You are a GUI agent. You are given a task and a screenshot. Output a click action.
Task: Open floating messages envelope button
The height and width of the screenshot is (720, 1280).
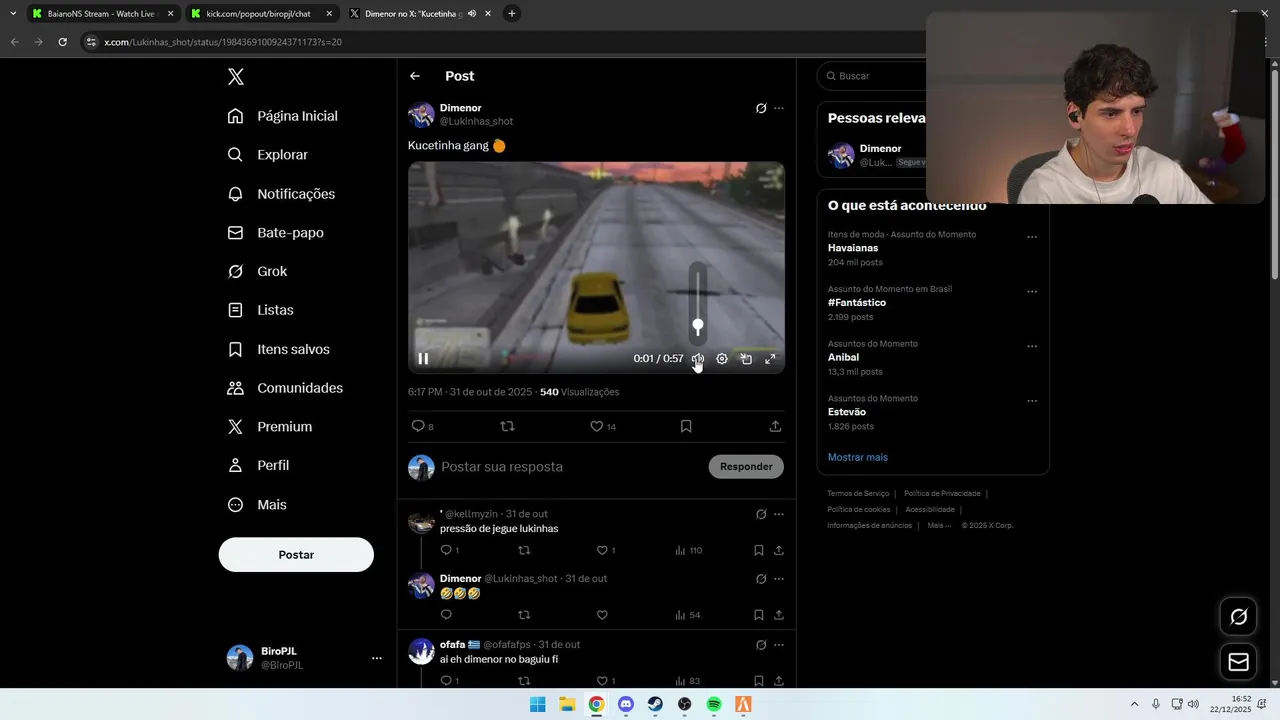coord(1238,662)
